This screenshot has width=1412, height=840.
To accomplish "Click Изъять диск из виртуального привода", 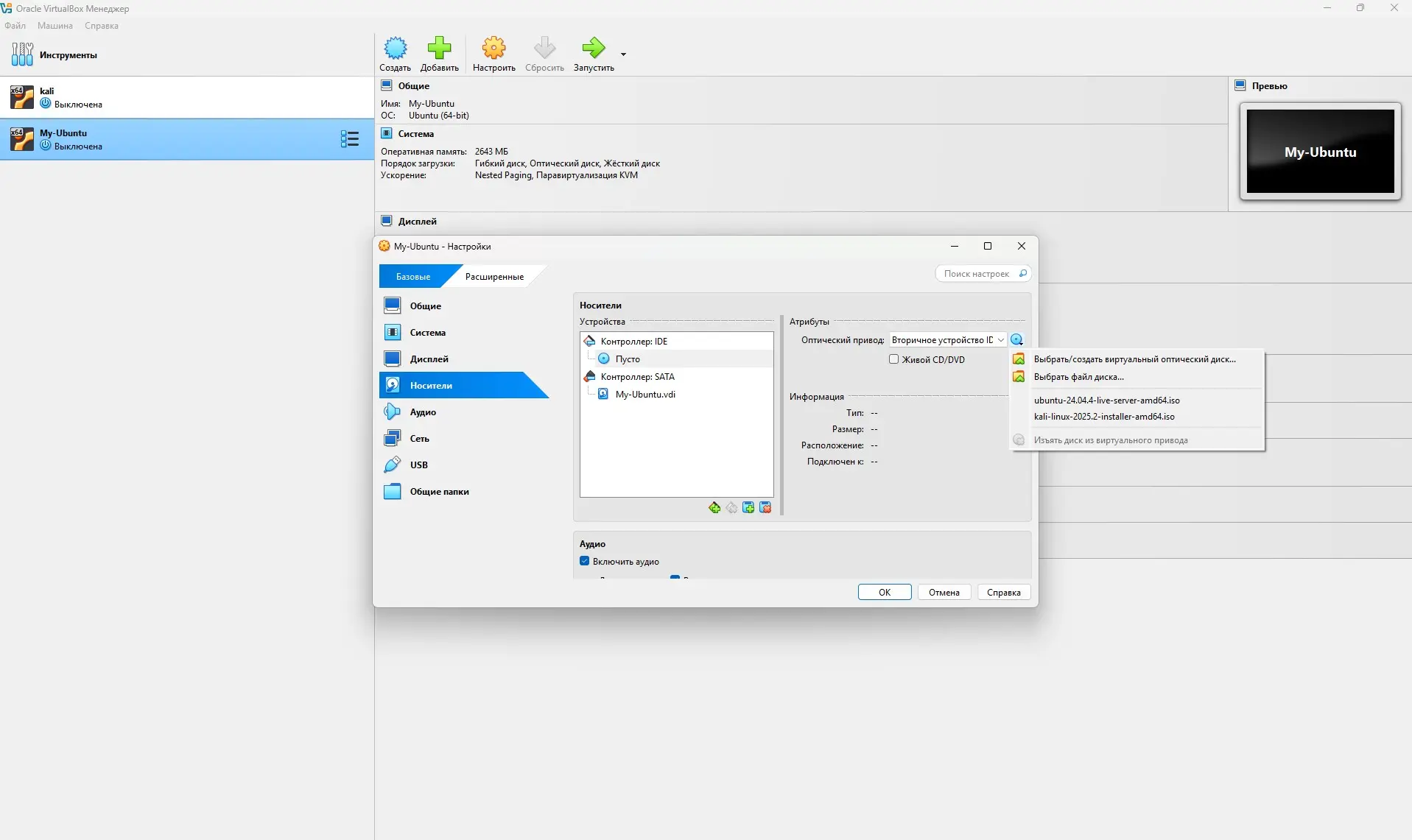I will (x=1137, y=440).
